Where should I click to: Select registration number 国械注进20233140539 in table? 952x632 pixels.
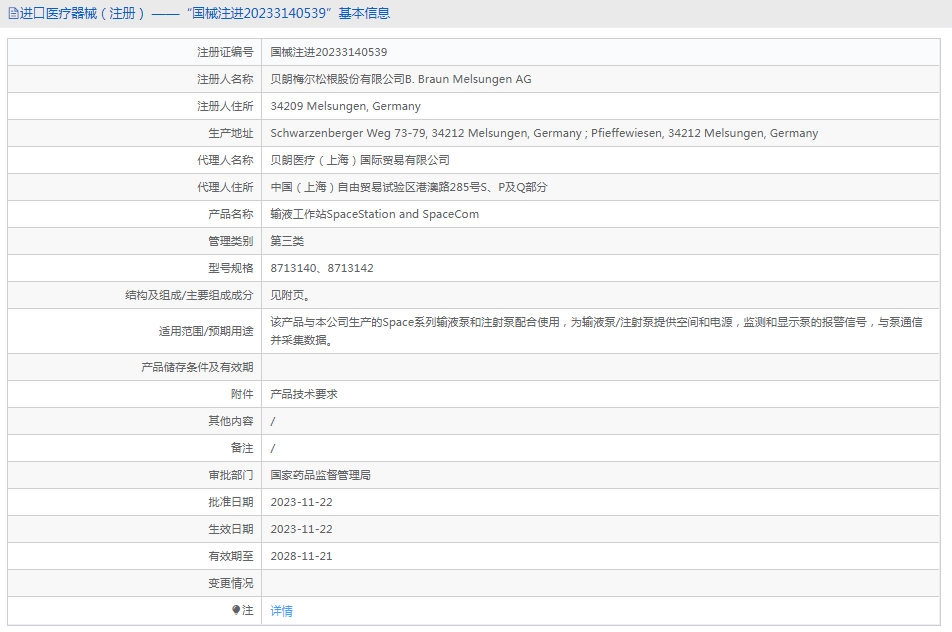(328, 52)
